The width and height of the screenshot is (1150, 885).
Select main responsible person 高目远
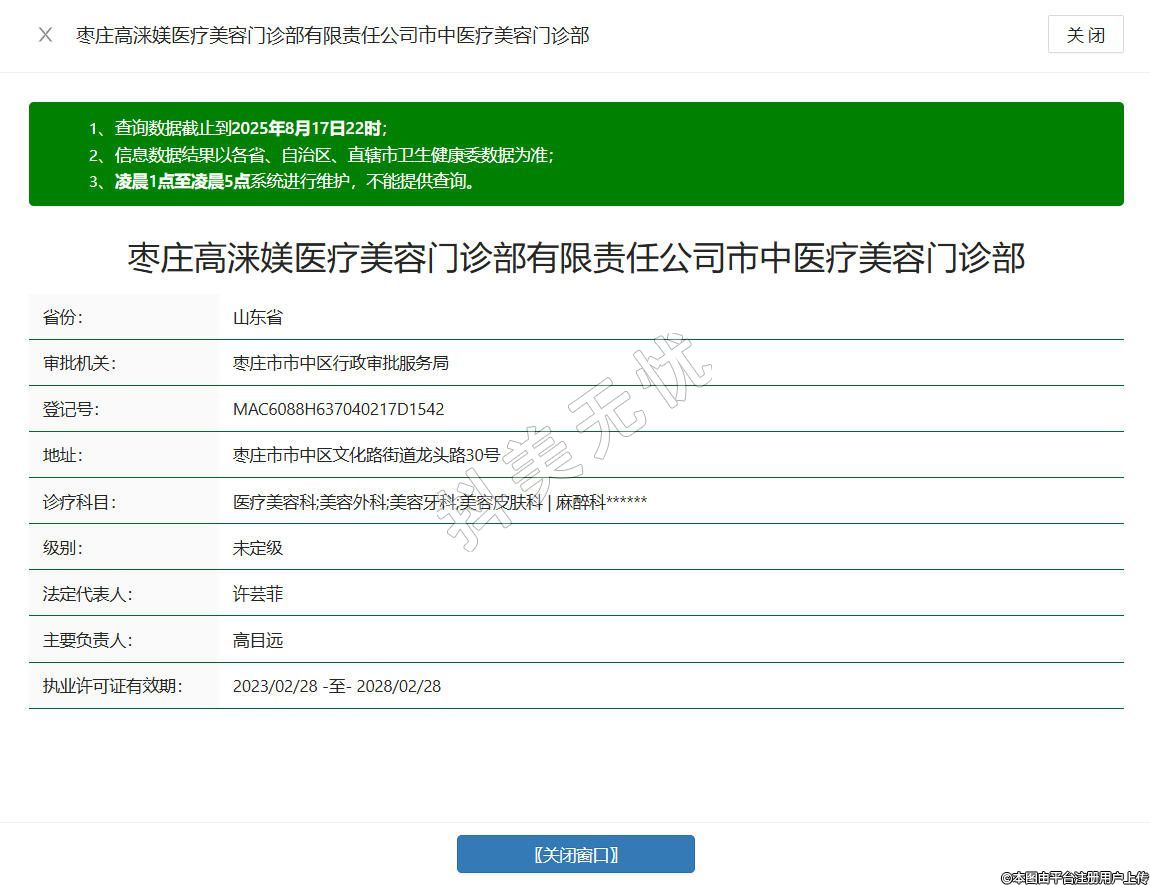tap(258, 640)
